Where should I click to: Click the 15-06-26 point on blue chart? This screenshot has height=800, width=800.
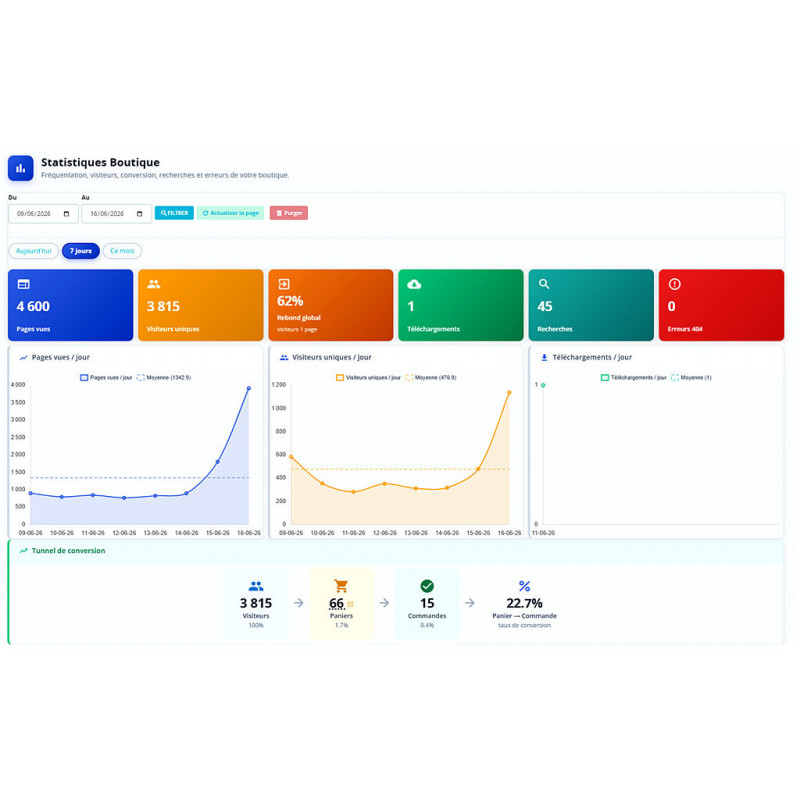click(218, 462)
